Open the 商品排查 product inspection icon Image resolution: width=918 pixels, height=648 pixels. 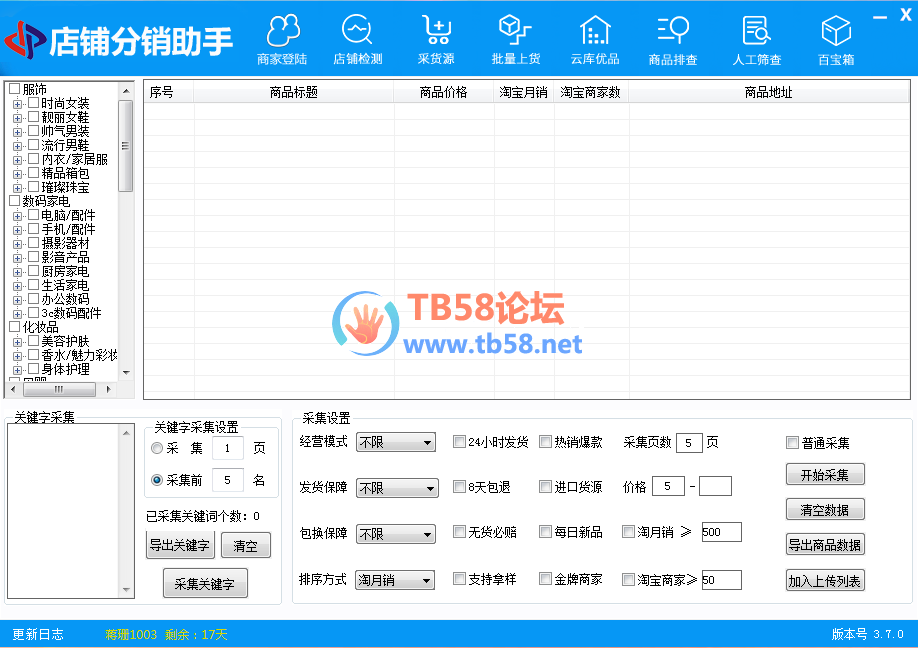coord(673,40)
